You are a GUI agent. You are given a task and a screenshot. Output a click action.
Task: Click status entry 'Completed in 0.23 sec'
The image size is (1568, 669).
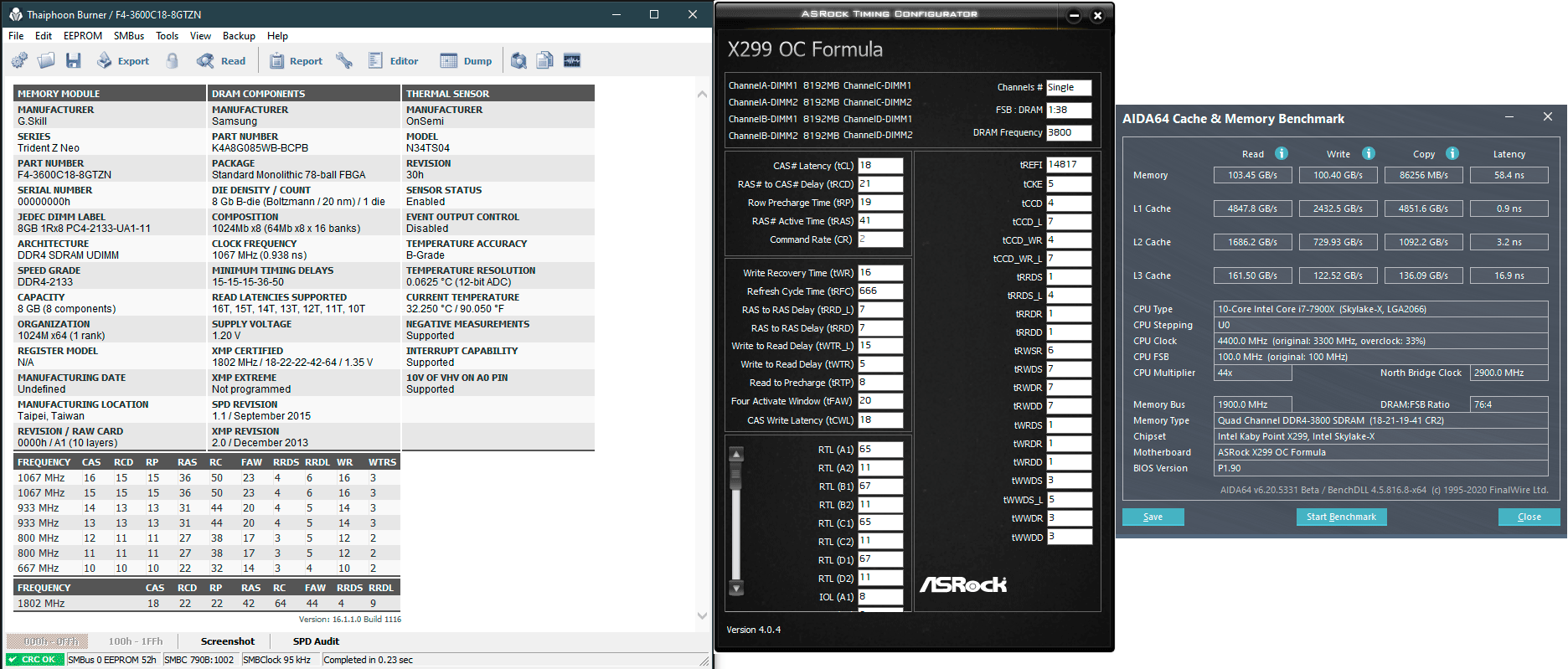[368, 660]
